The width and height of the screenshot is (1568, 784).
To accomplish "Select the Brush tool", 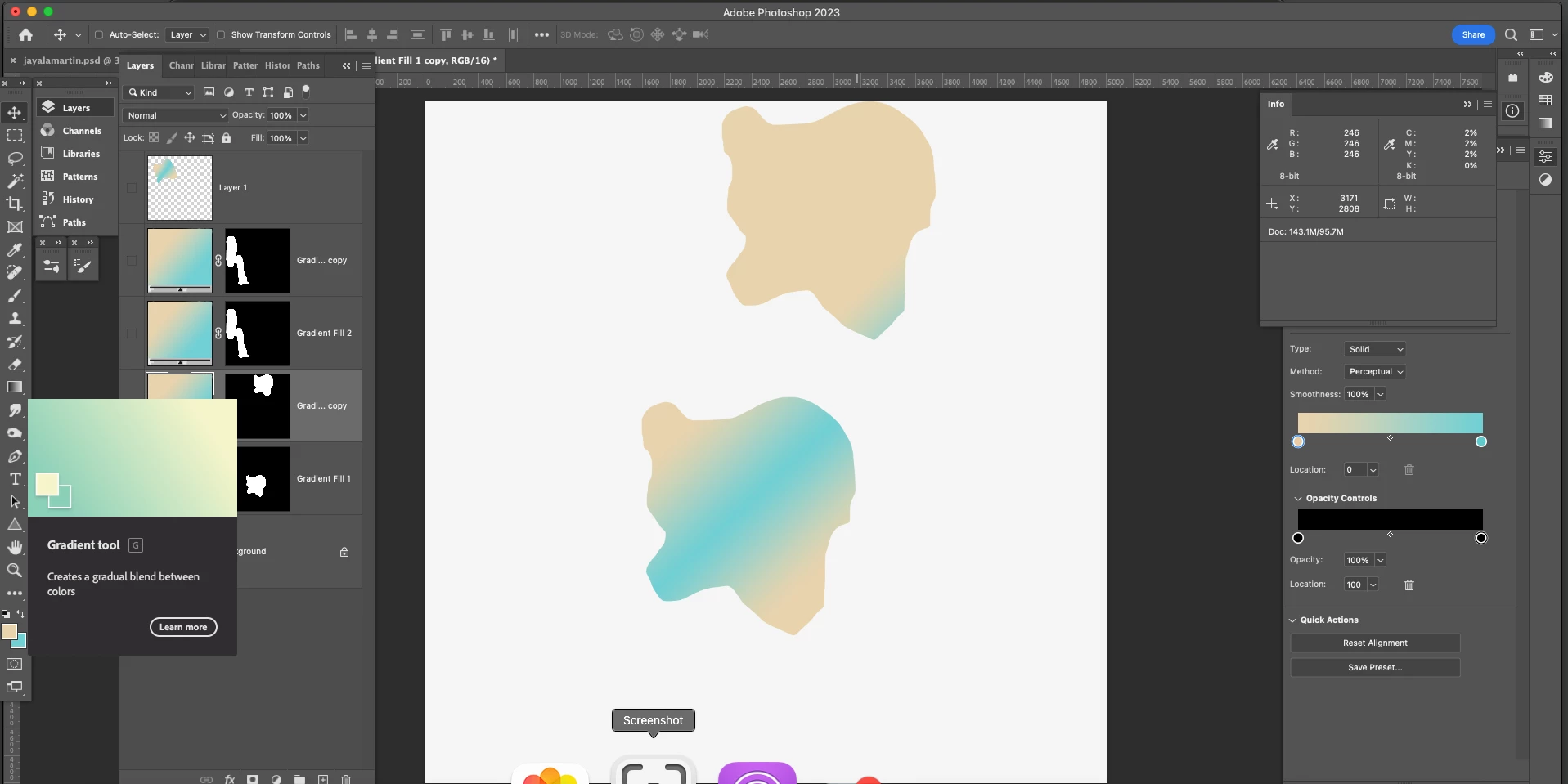I will [x=15, y=295].
